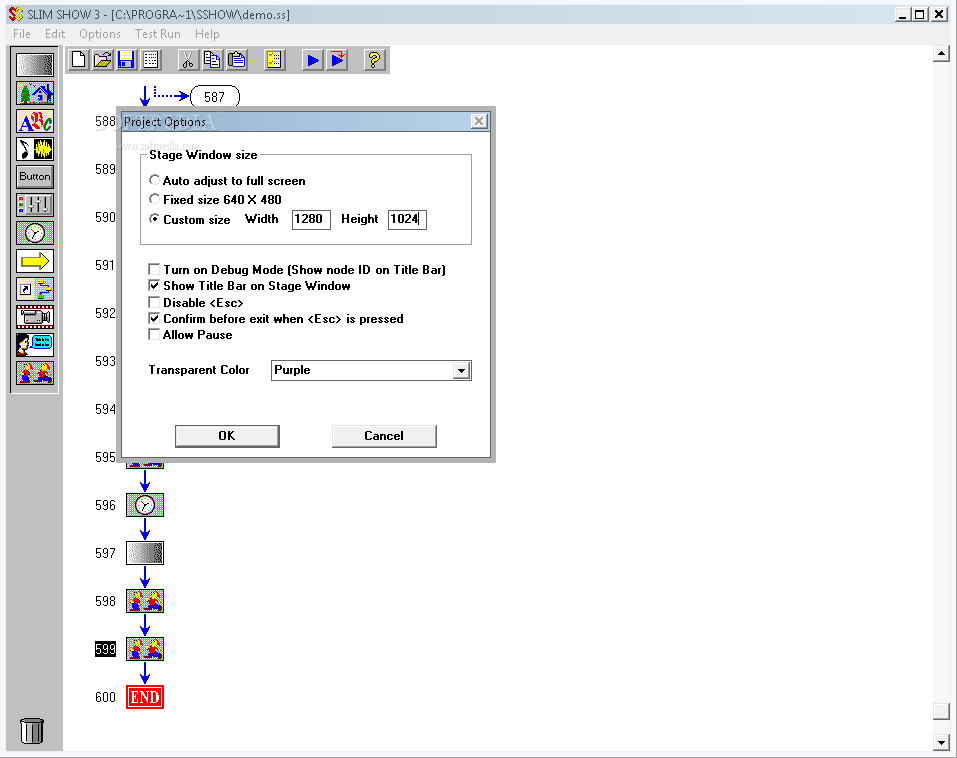The height and width of the screenshot is (758, 957).
Task: Click the vertical scrollbar down arrow
Action: pos(941,742)
